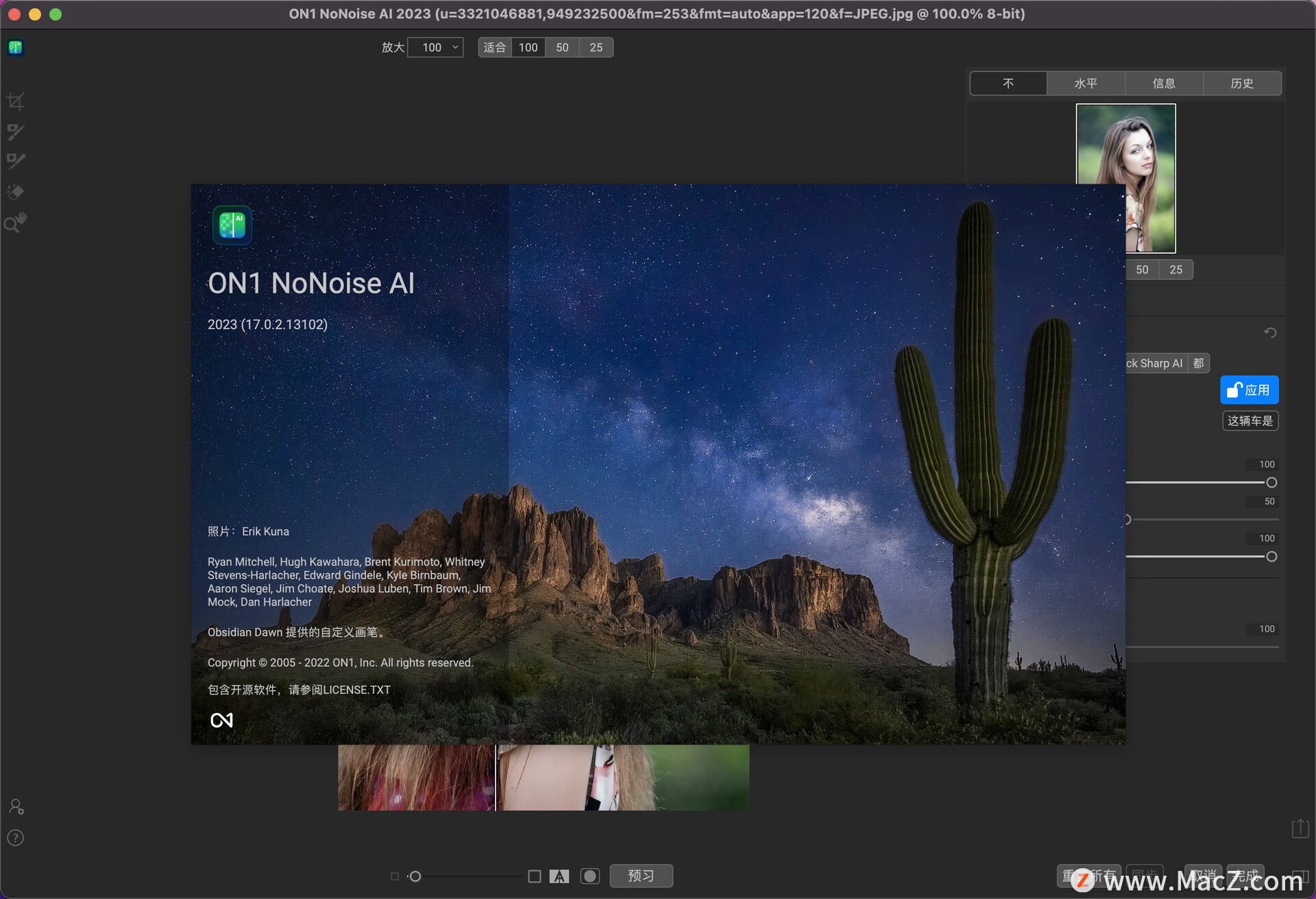Click the third slider knob valued 100
Screen dimensions: 1316x899
point(1271,557)
